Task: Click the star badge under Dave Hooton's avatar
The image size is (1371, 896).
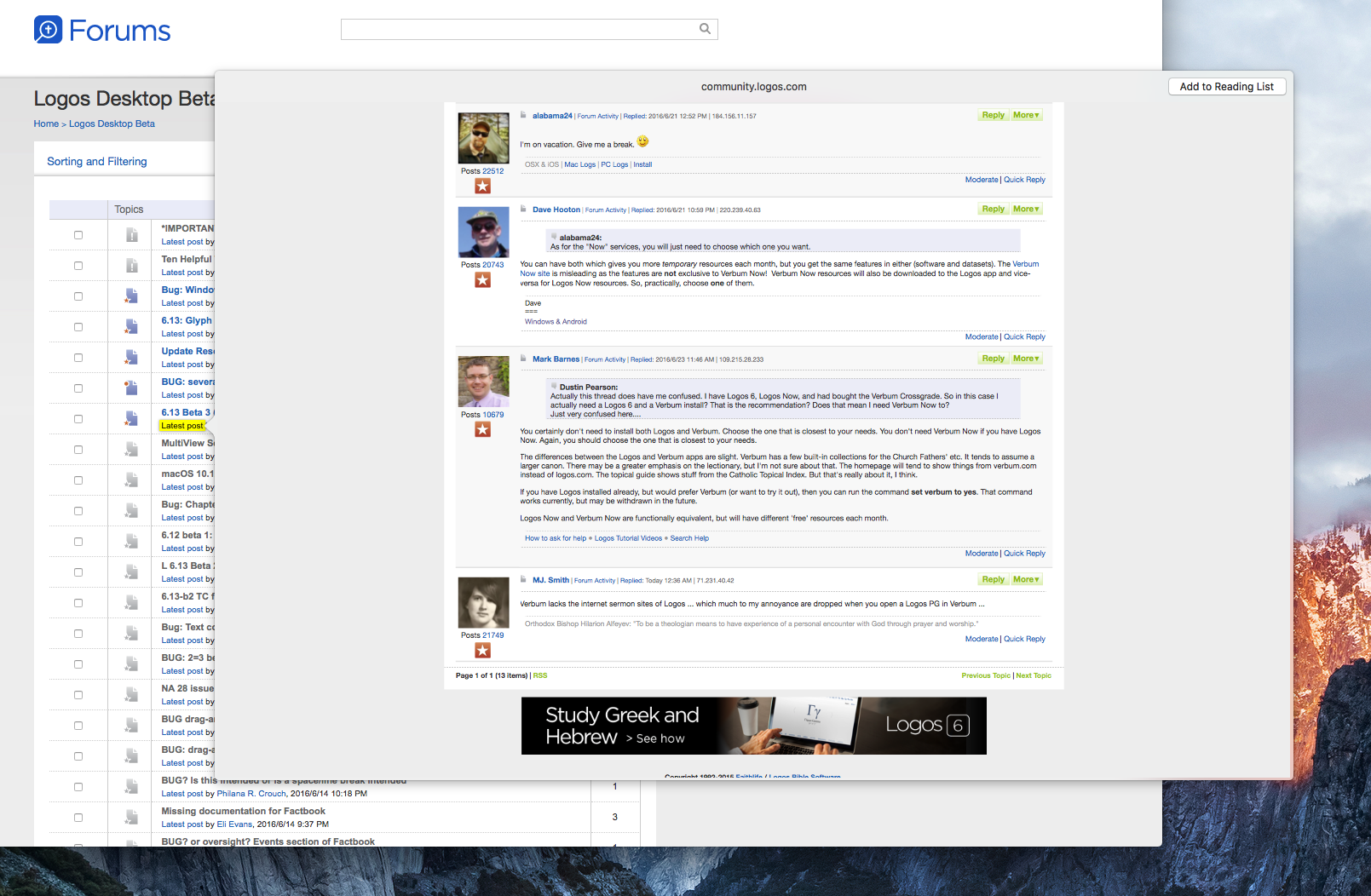Action: click(x=483, y=279)
